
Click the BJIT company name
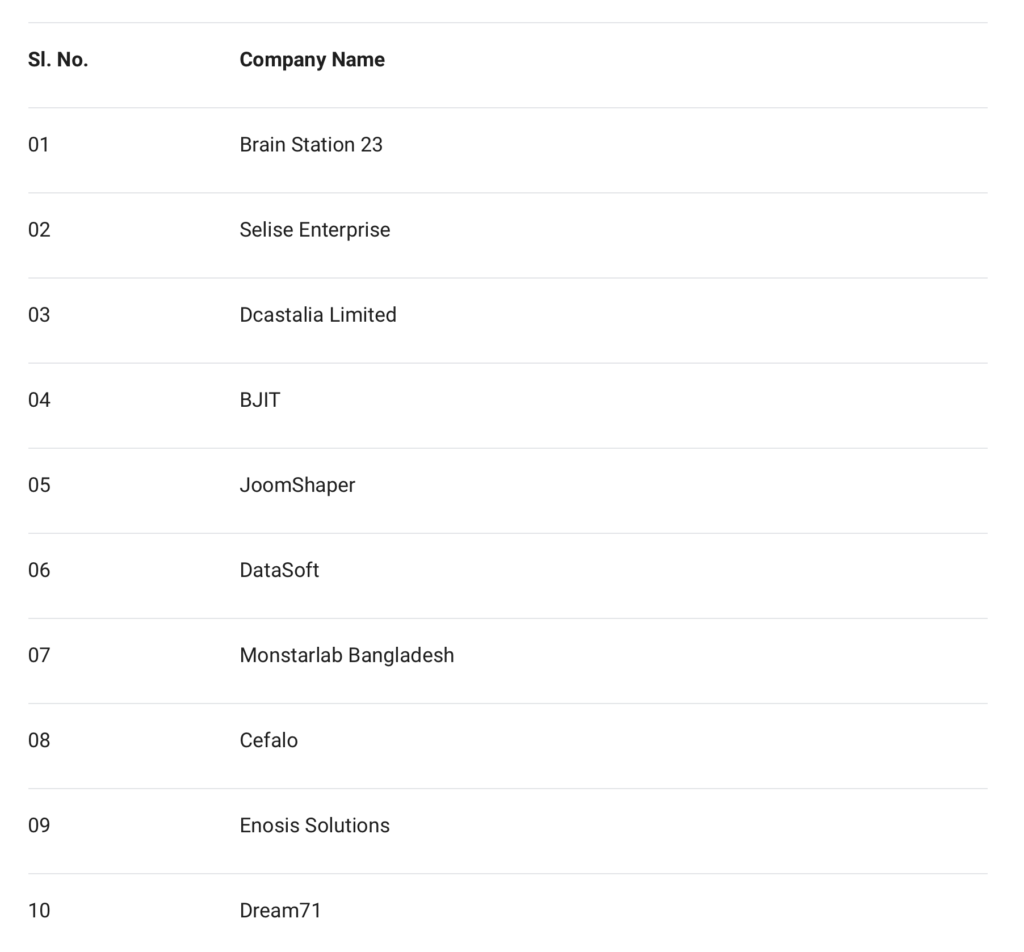260,400
